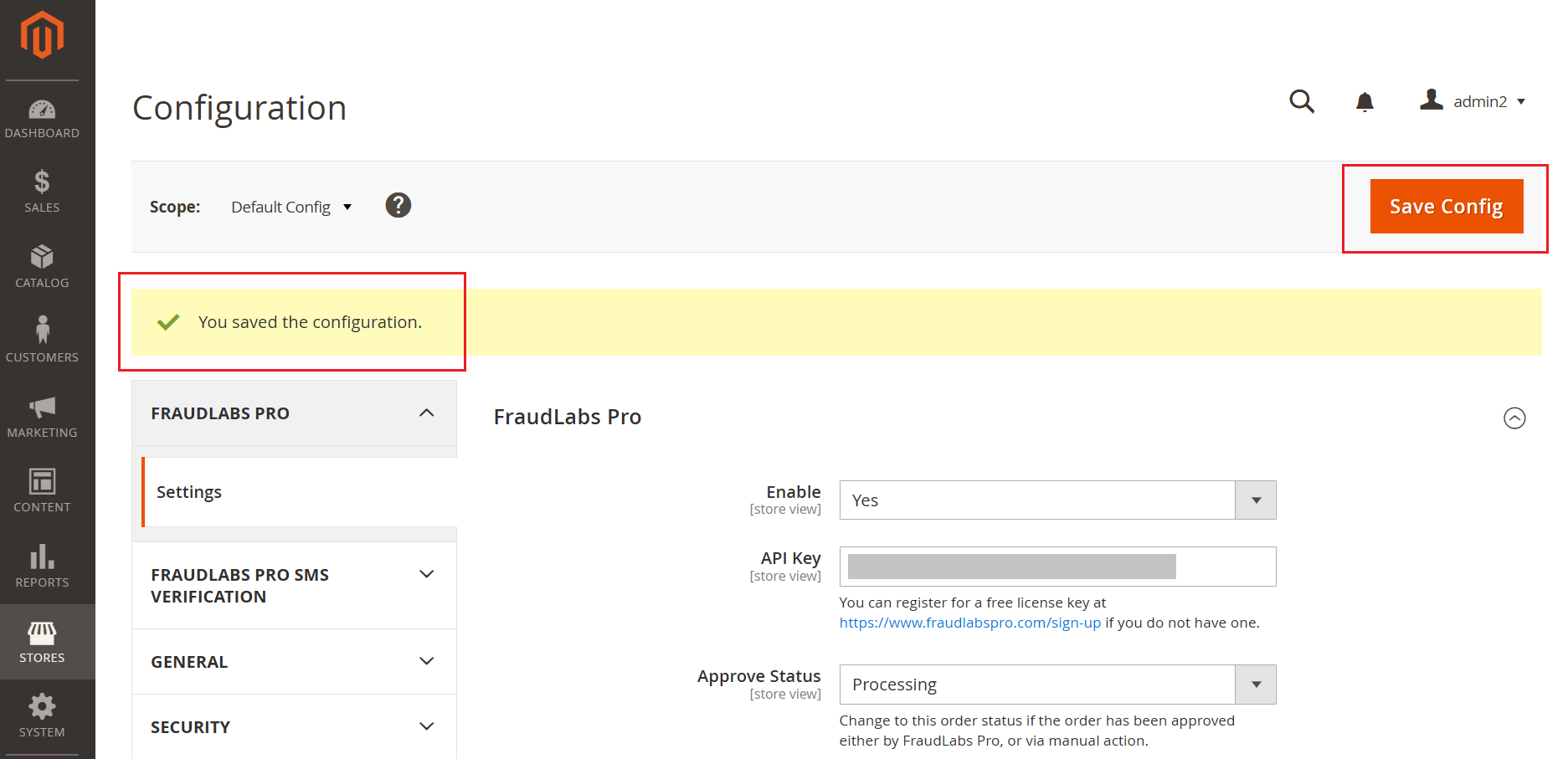Viewport: 1568px width, 759px height.
Task: Expand FraudLabs Pro SMS Verification group
Action: pyautogui.click(x=294, y=586)
